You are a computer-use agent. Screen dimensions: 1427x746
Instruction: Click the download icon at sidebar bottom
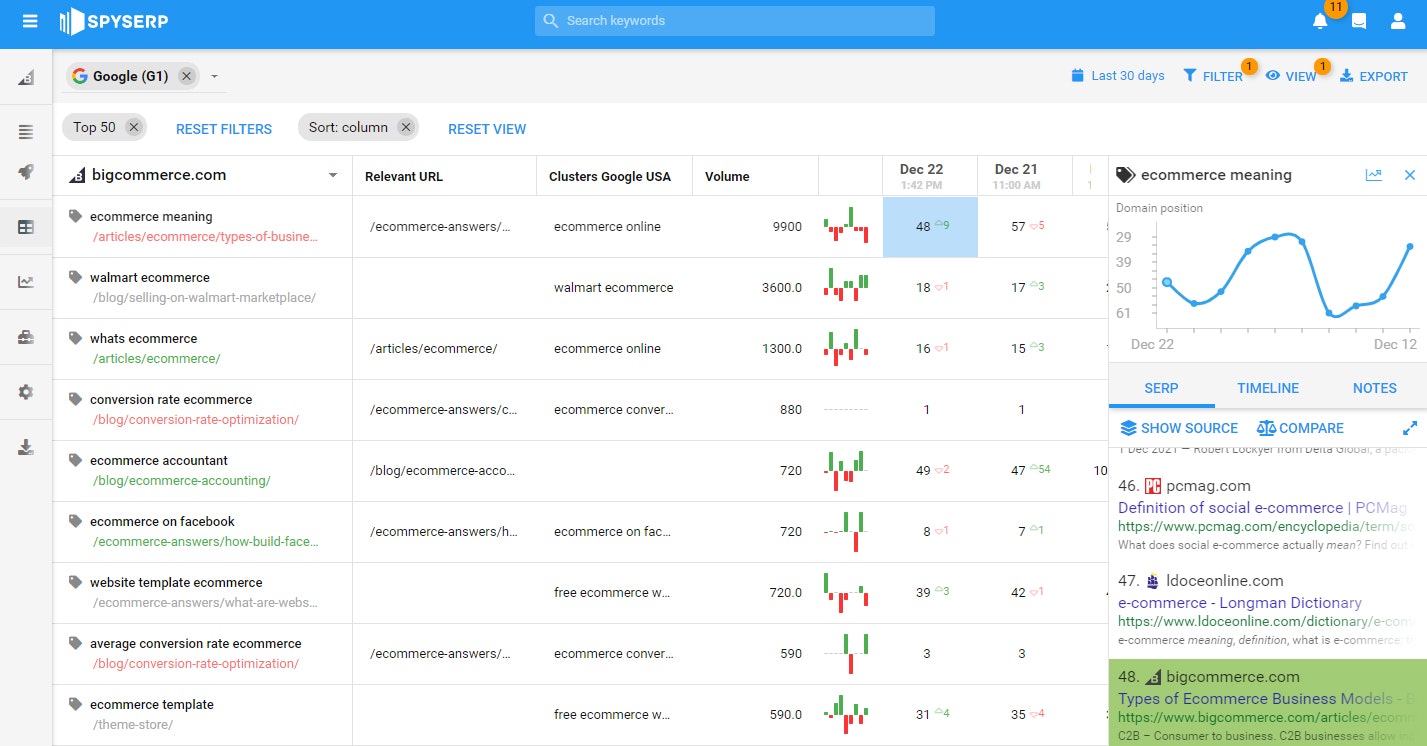pos(25,447)
